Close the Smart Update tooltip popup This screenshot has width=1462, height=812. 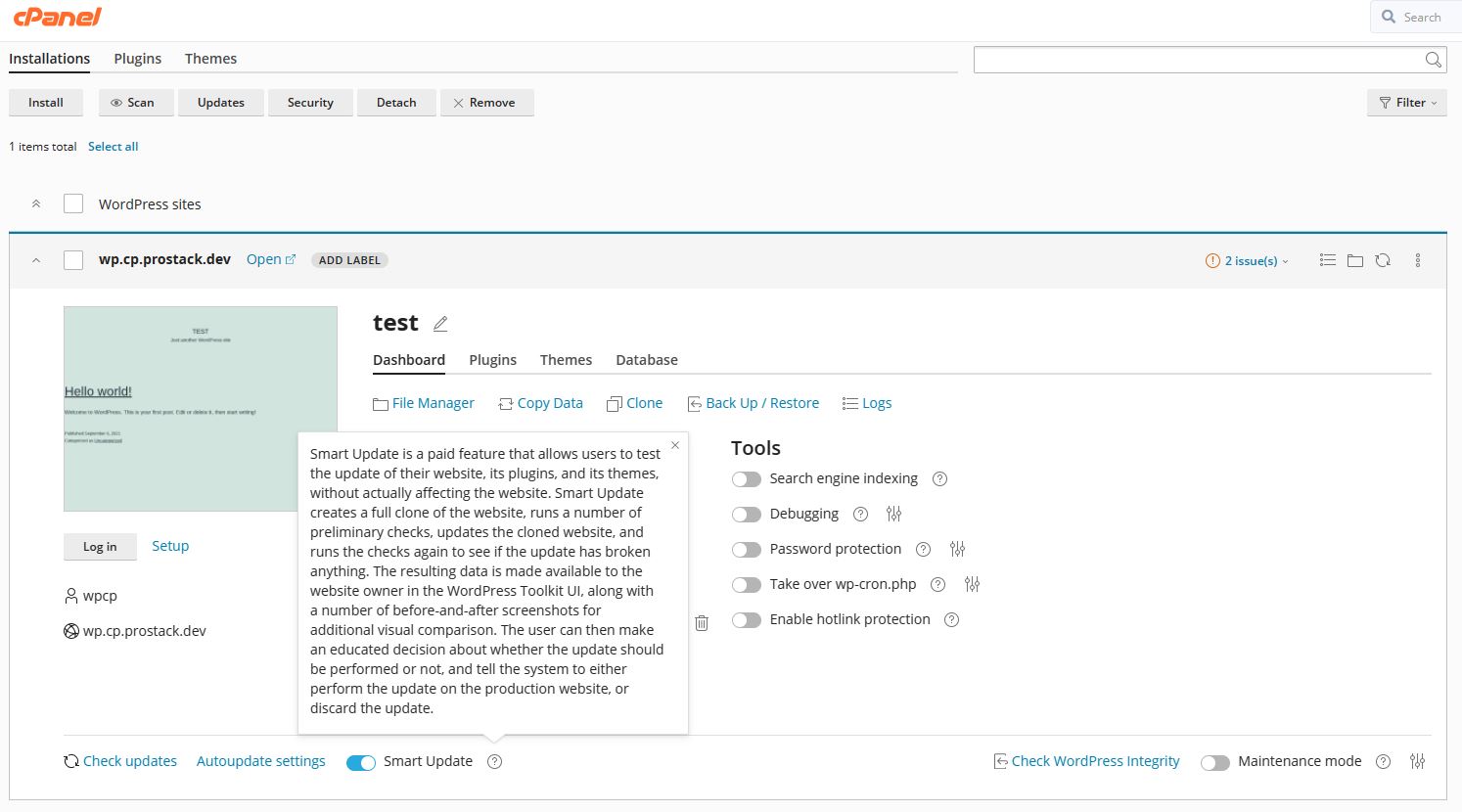coord(675,446)
